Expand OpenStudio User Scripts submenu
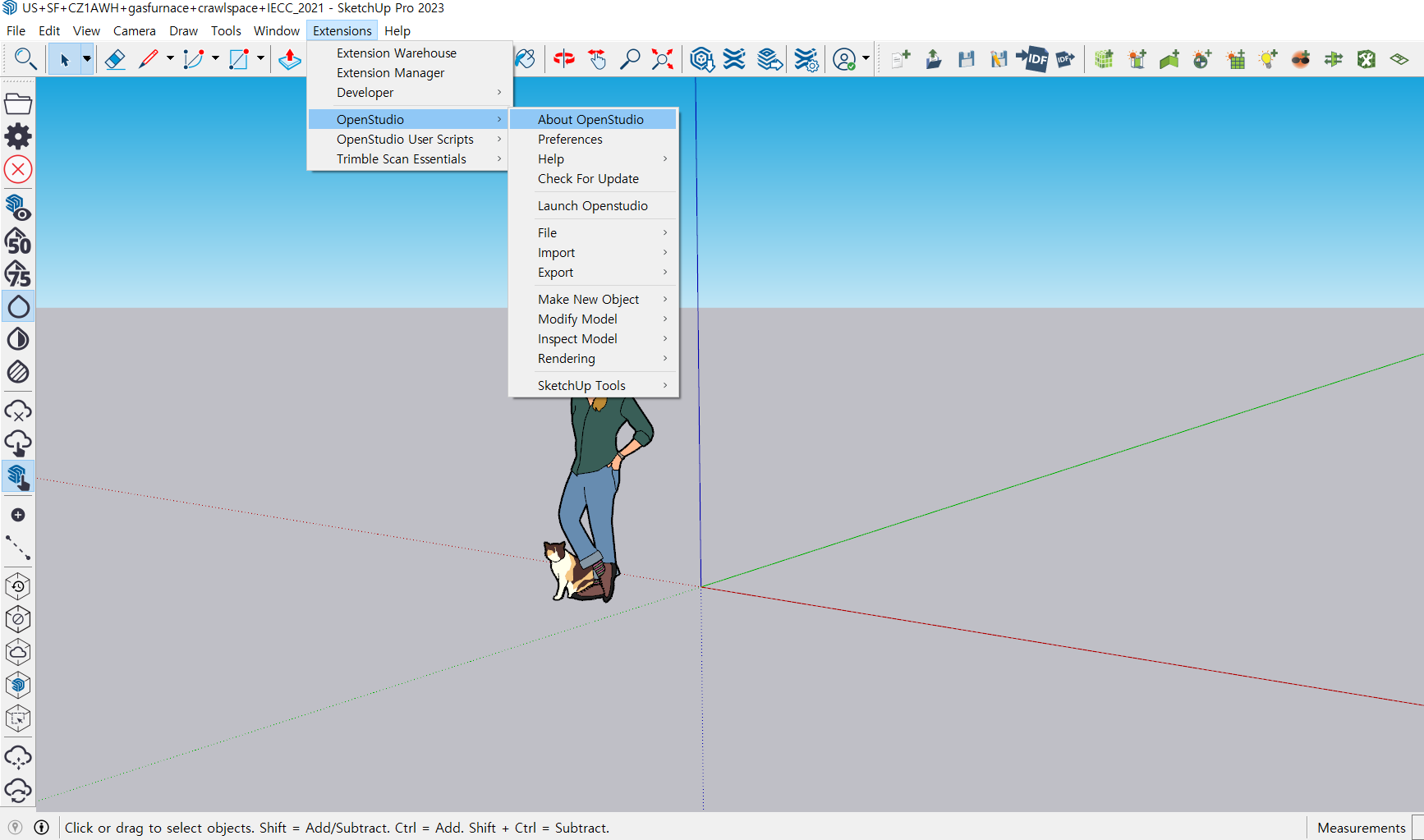Screen dimensions: 1424x840 tap(409, 140)
